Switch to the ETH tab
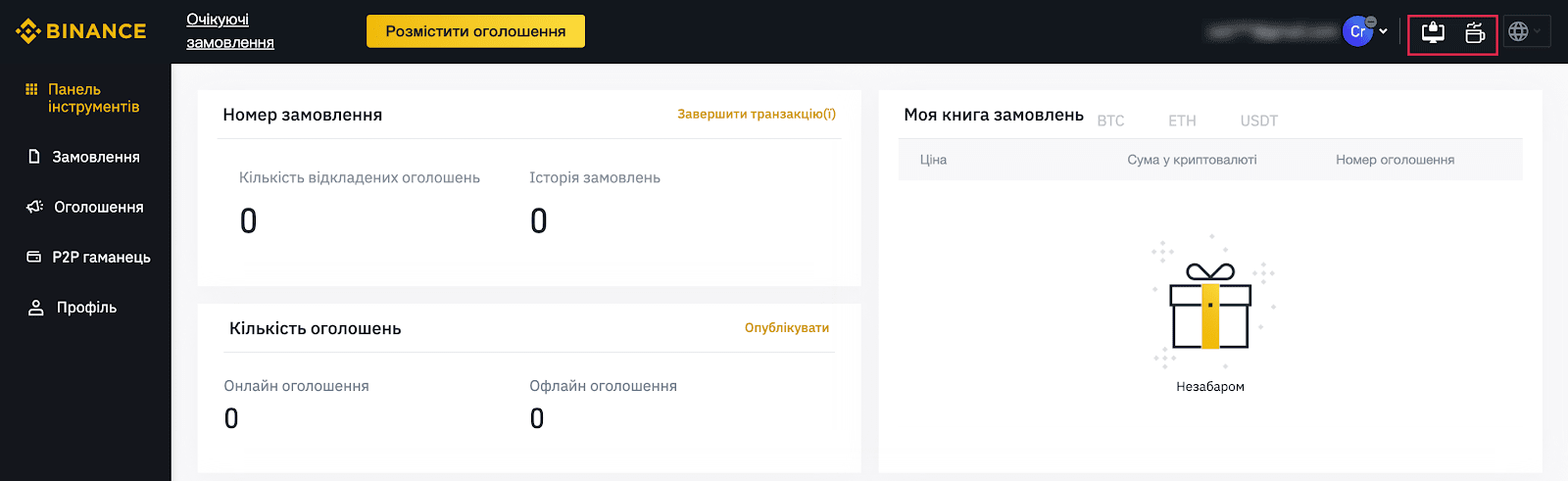 1182,120
